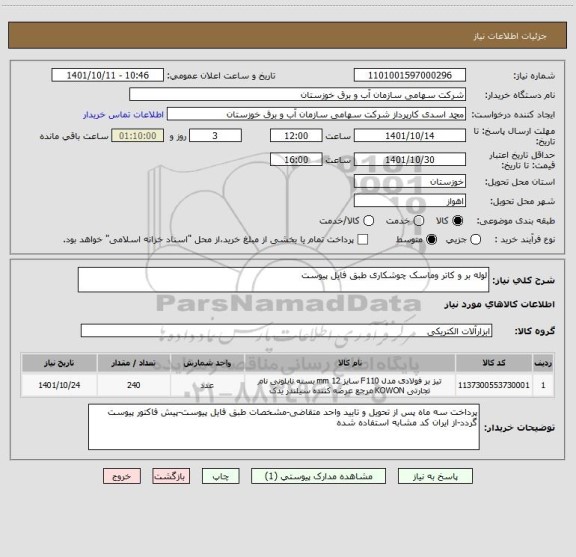576x557 pixels.
Task: Select the جزیی purchase type radio
Action: click(x=476, y=240)
